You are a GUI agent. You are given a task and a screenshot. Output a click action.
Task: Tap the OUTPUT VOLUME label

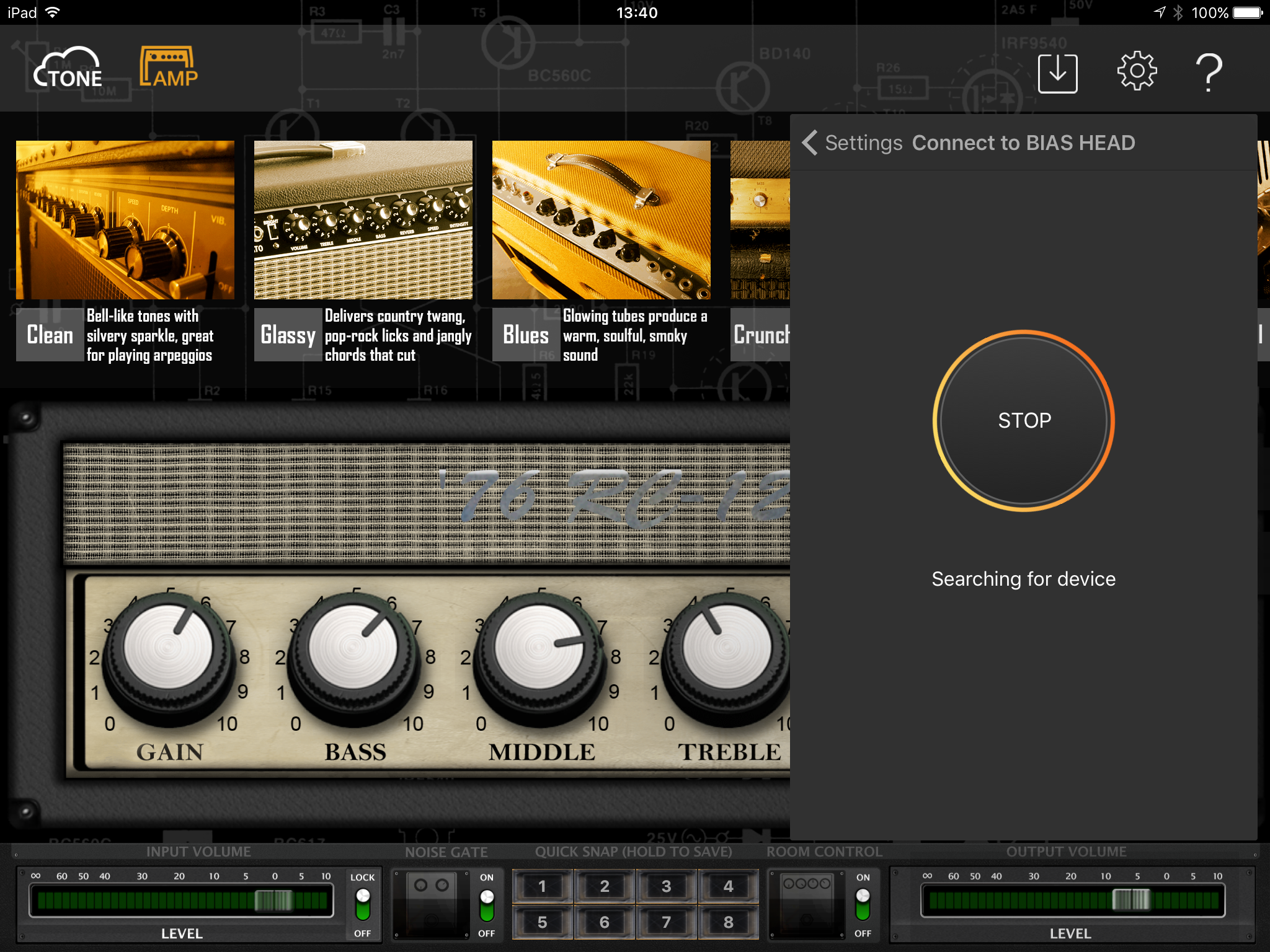tap(1066, 852)
